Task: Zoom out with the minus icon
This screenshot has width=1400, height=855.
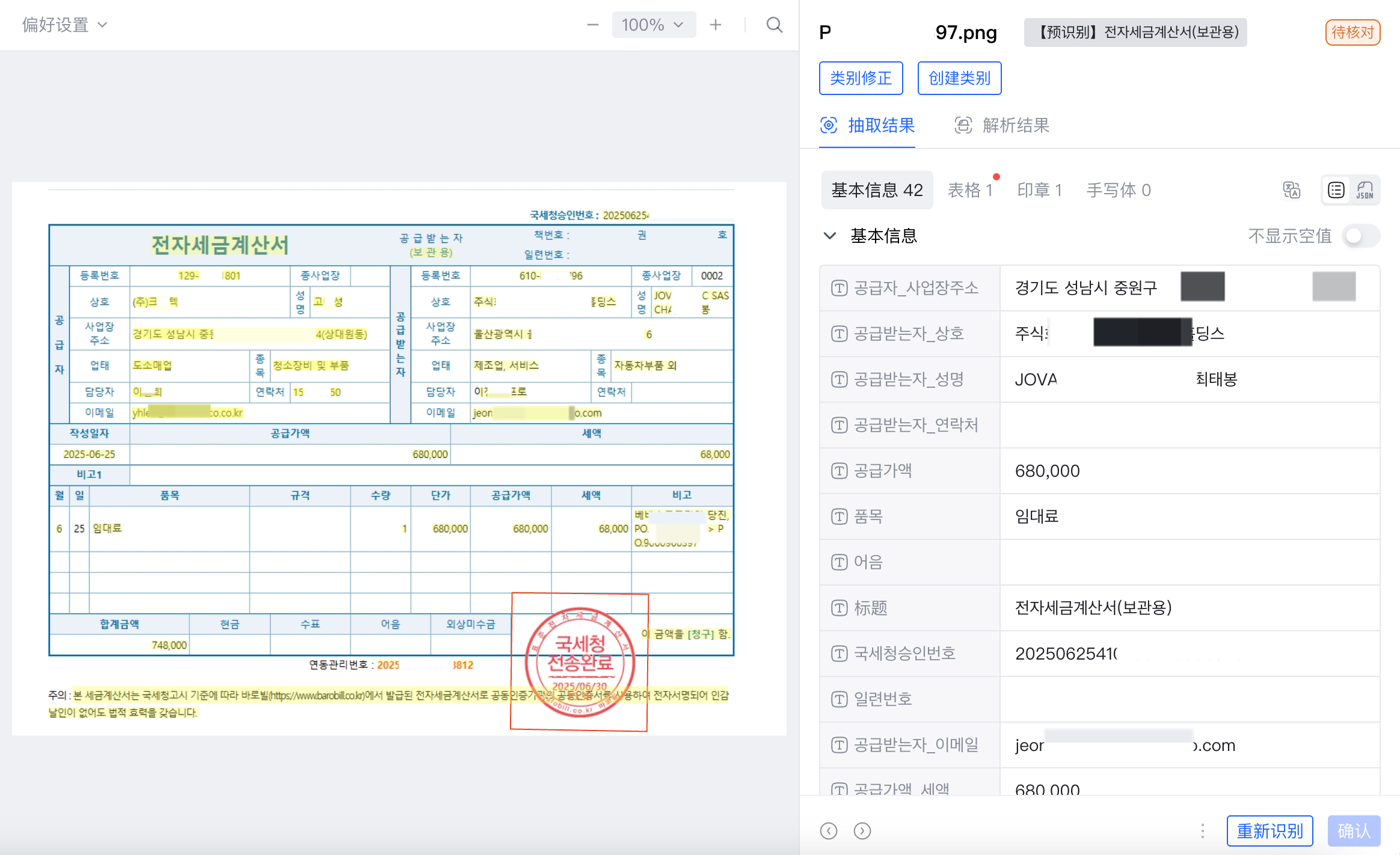Action: [592, 25]
